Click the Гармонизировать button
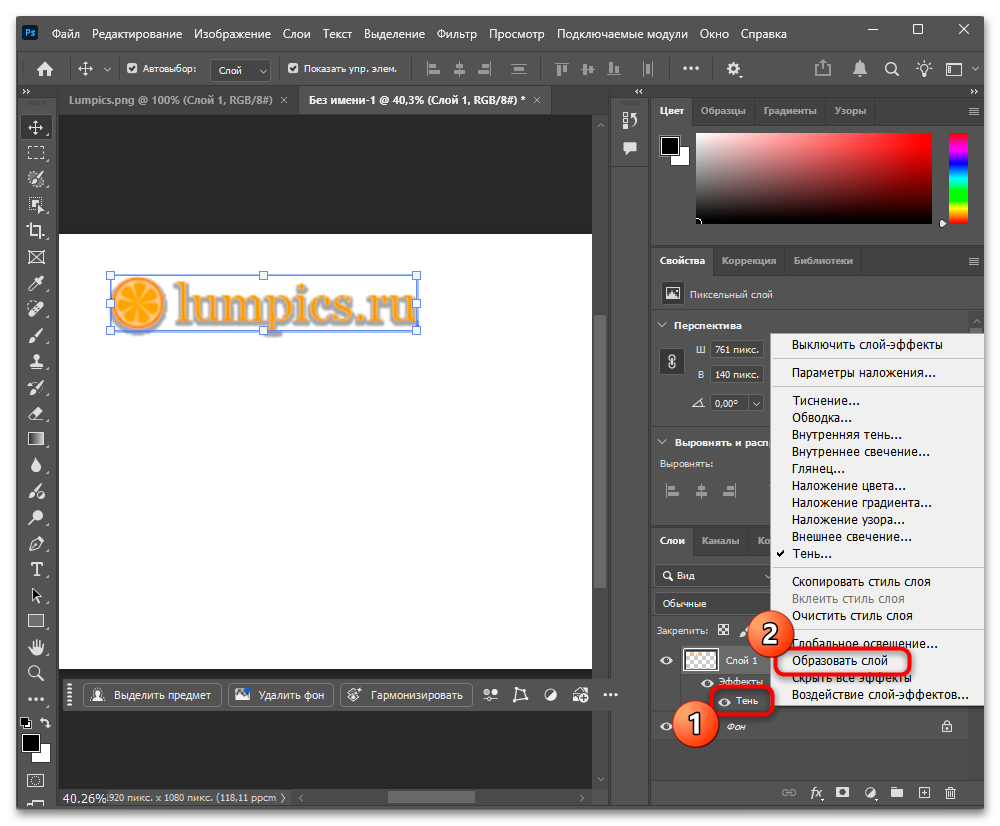The height and width of the screenshot is (826, 1000). pyautogui.click(x=406, y=695)
